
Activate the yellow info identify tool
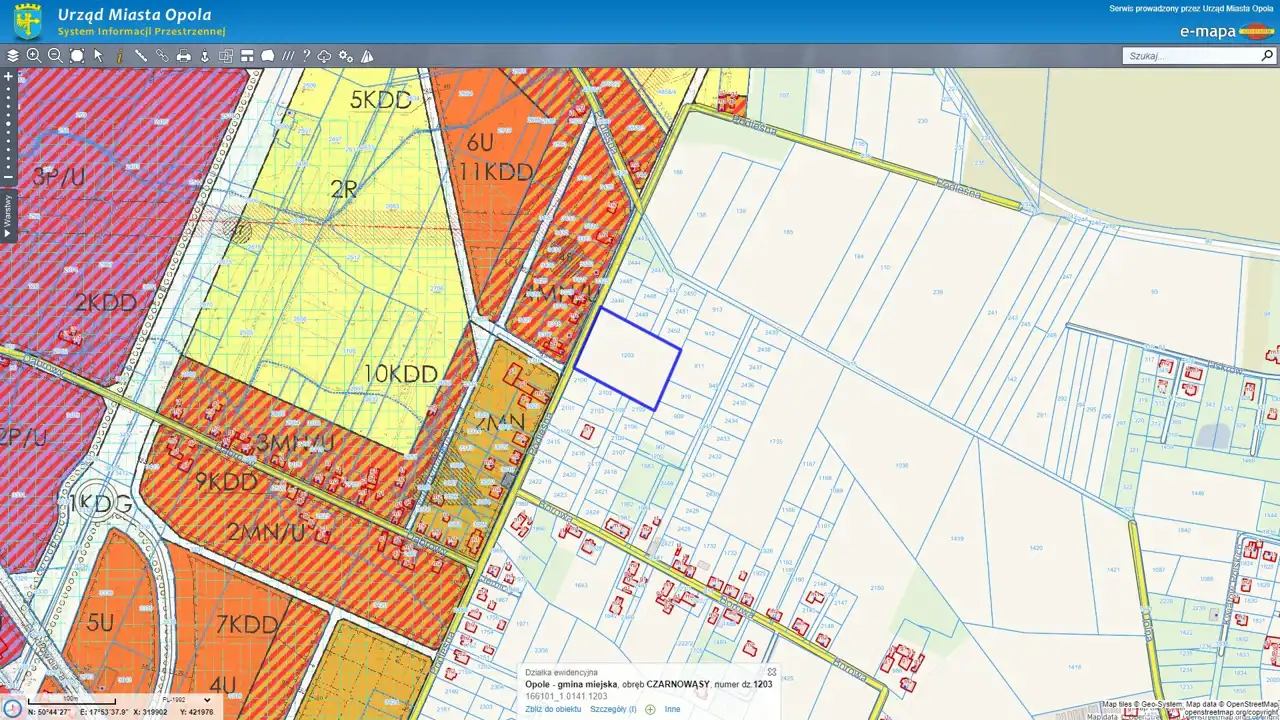point(119,56)
